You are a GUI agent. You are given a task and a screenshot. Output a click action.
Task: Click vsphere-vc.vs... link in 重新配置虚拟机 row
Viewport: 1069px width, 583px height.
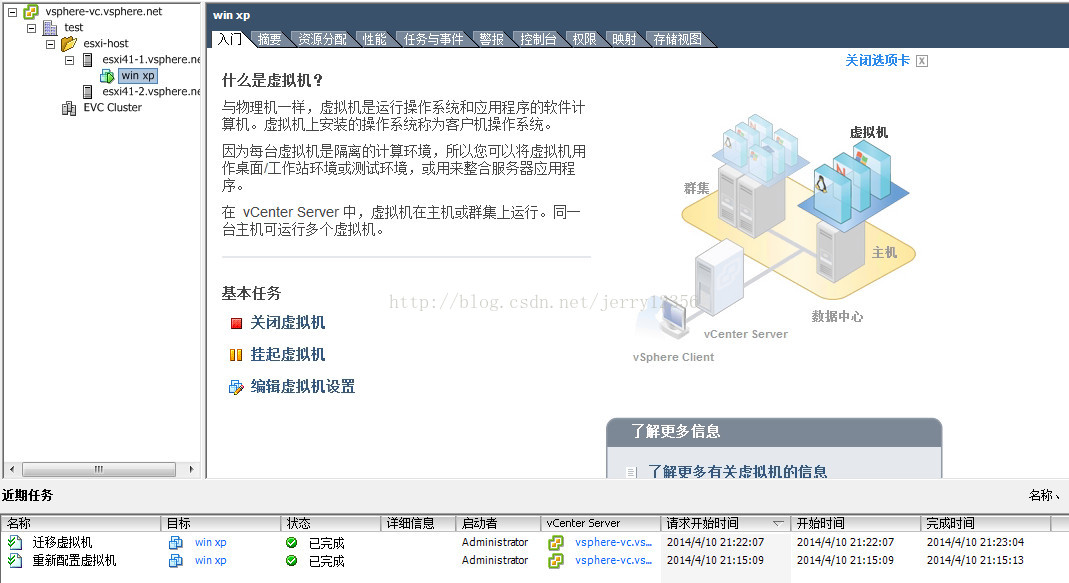tap(614, 560)
